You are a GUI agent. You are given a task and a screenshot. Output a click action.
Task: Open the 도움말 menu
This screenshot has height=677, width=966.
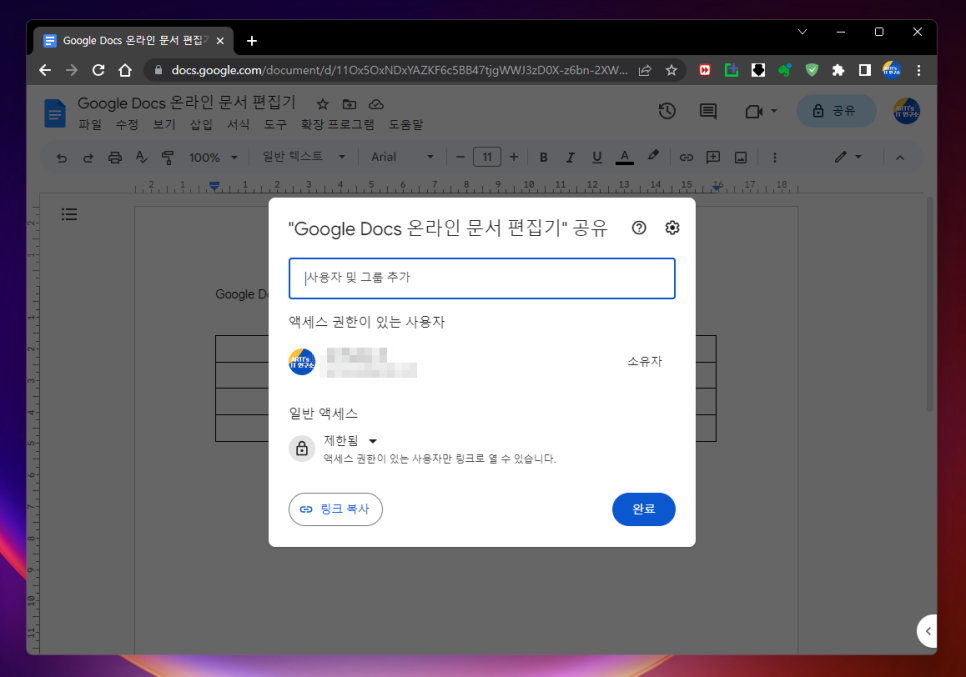click(x=405, y=124)
